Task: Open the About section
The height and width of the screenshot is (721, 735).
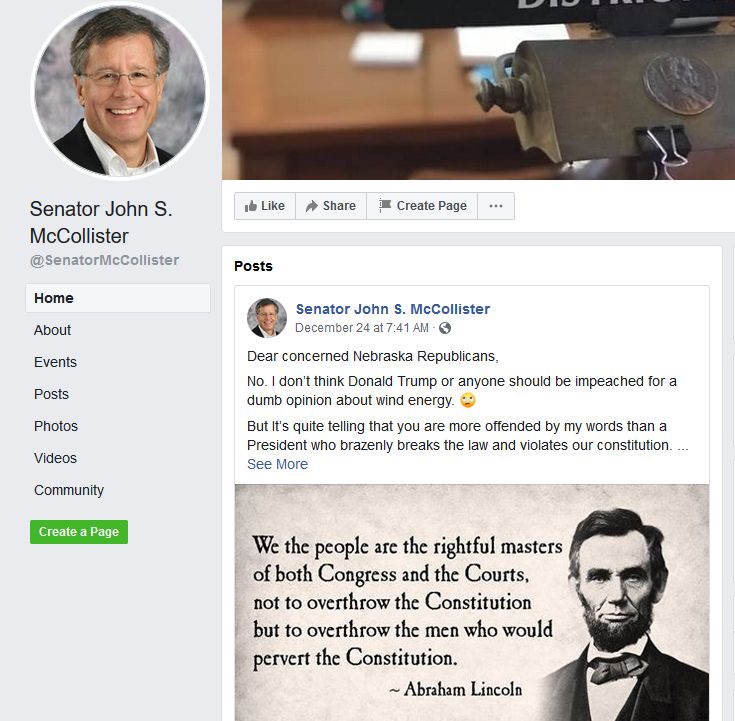Action: (x=52, y=330)
